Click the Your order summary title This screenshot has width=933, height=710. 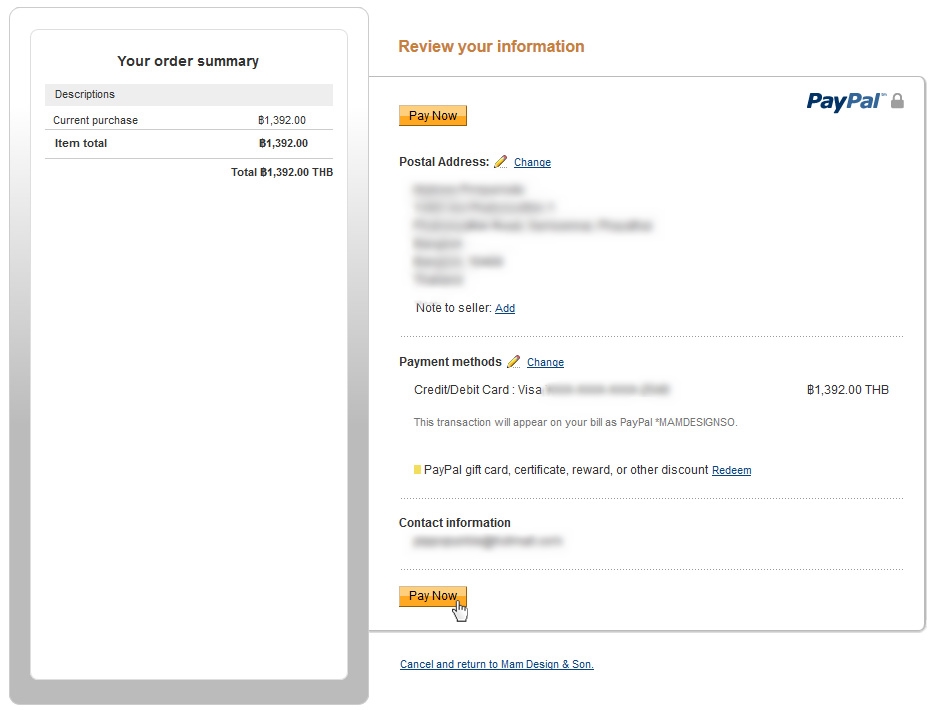point(188,61)
